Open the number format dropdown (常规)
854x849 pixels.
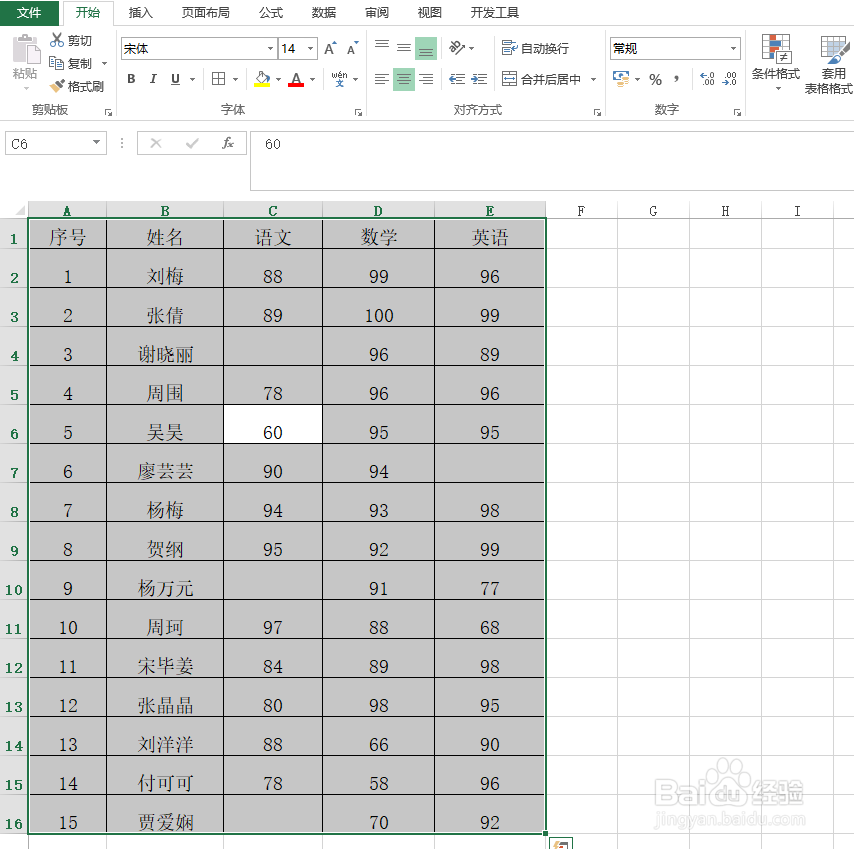pyautogui.click(x=733, y=48)
